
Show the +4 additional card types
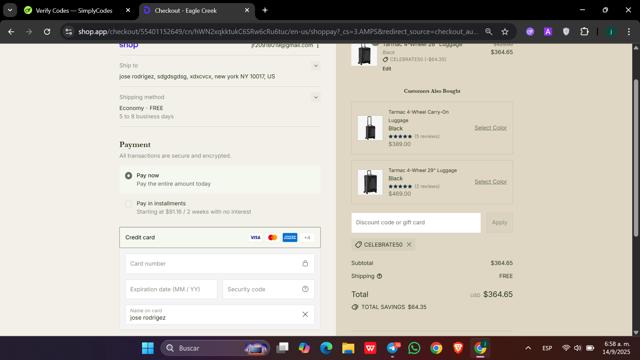pyautogui.click(x=307, y=237)
